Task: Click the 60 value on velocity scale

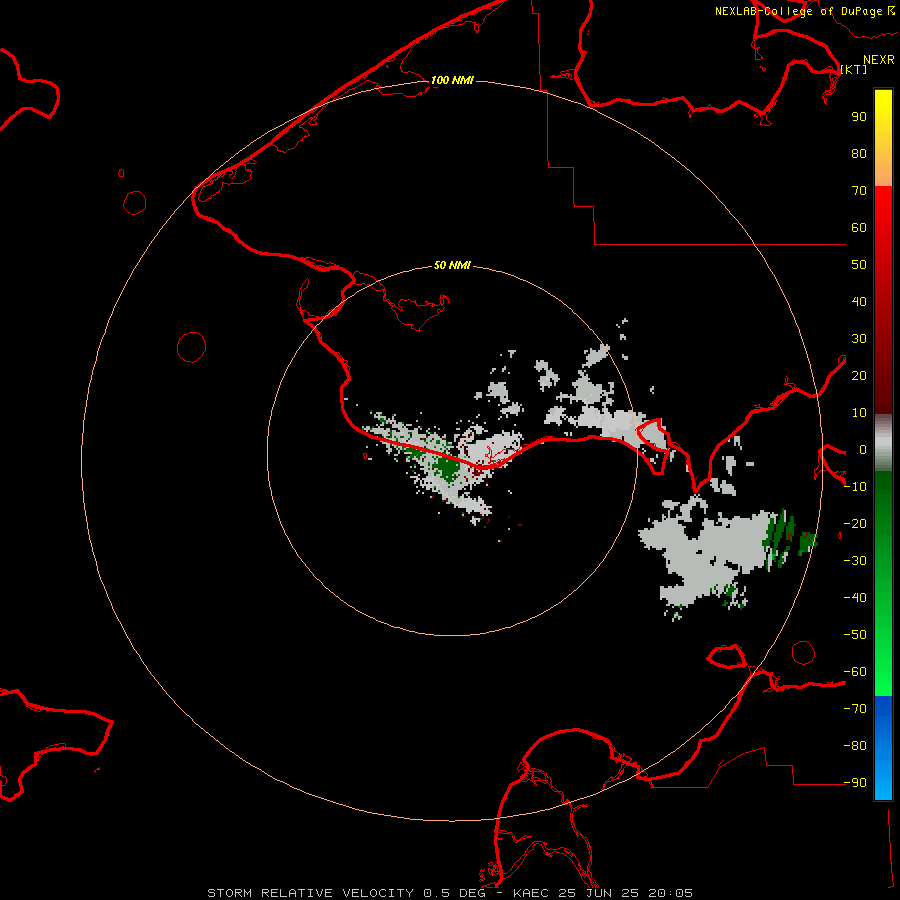Action: [x=859, y=227]
